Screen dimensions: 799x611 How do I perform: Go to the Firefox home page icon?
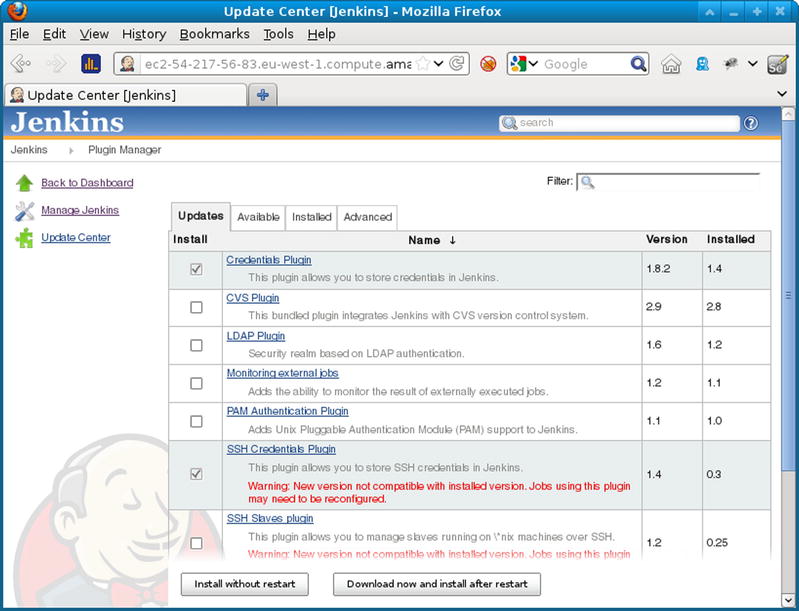tap(671, 64)
